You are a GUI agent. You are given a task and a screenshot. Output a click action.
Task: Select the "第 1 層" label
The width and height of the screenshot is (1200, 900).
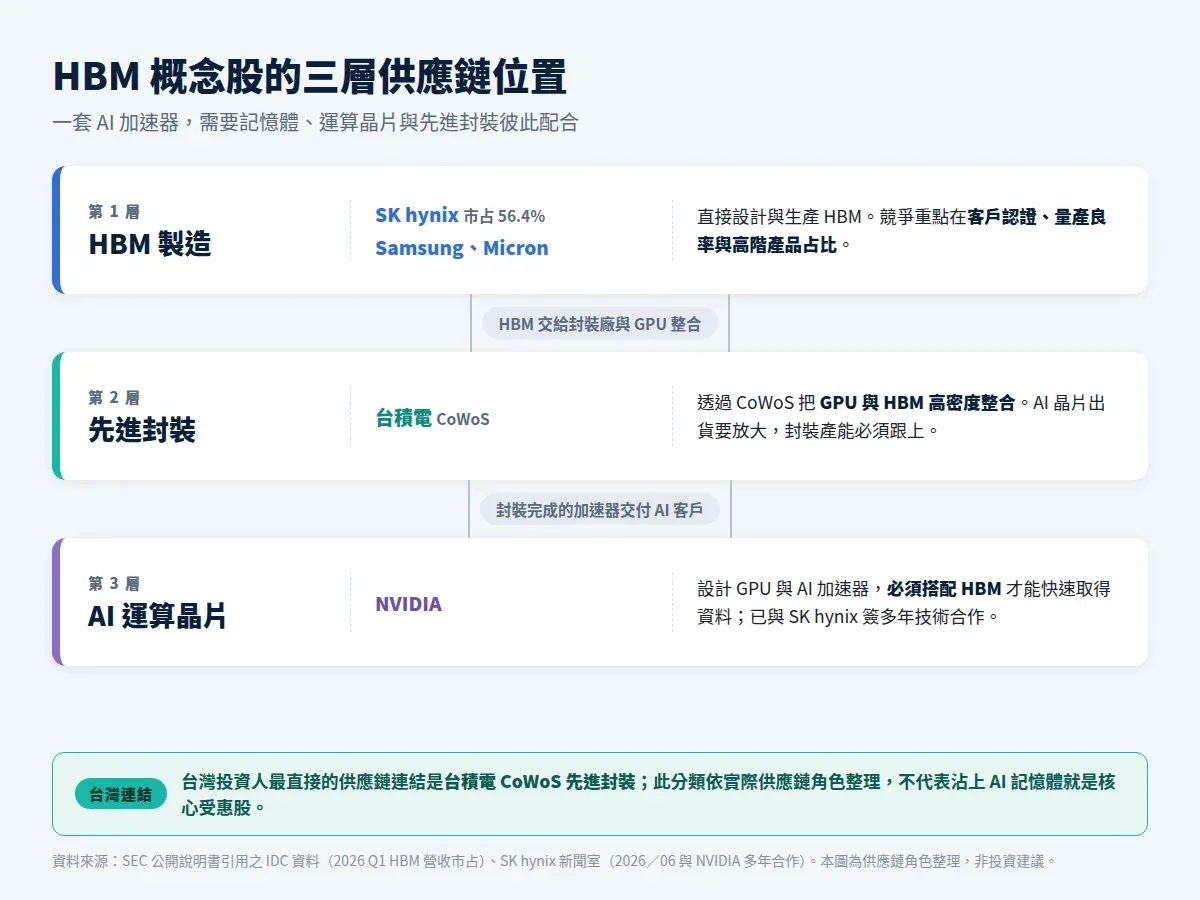click(114, 211)
